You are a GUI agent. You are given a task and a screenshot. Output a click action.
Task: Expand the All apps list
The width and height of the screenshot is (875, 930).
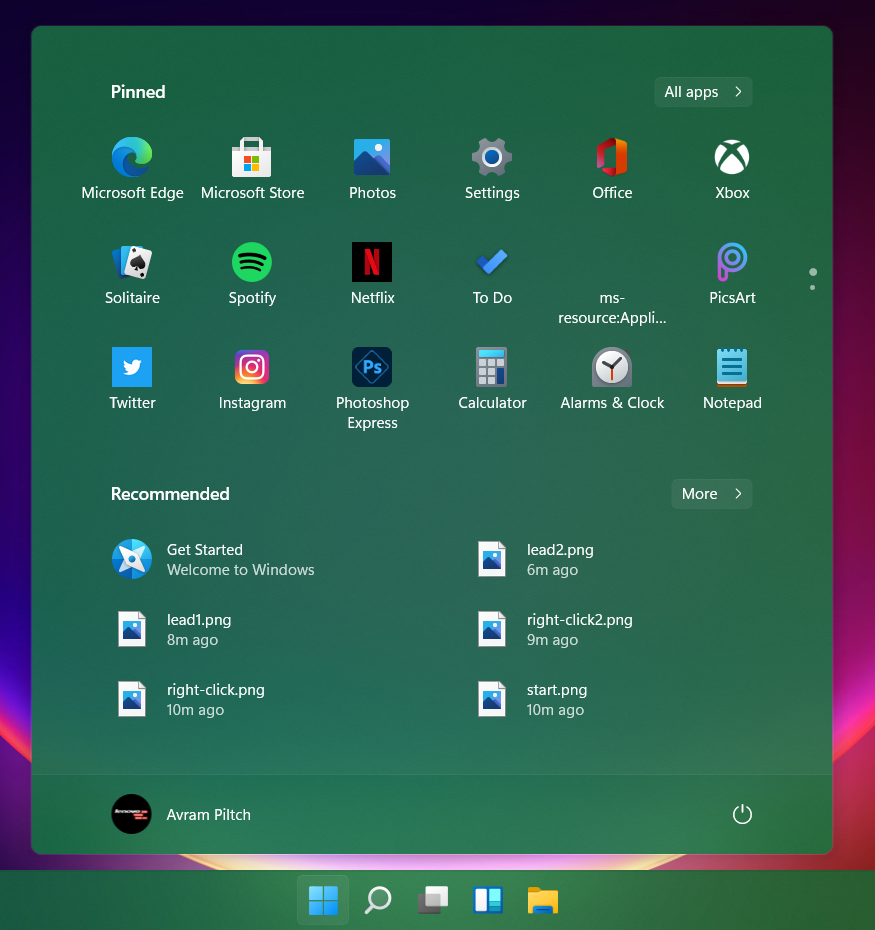click(702, 91)
